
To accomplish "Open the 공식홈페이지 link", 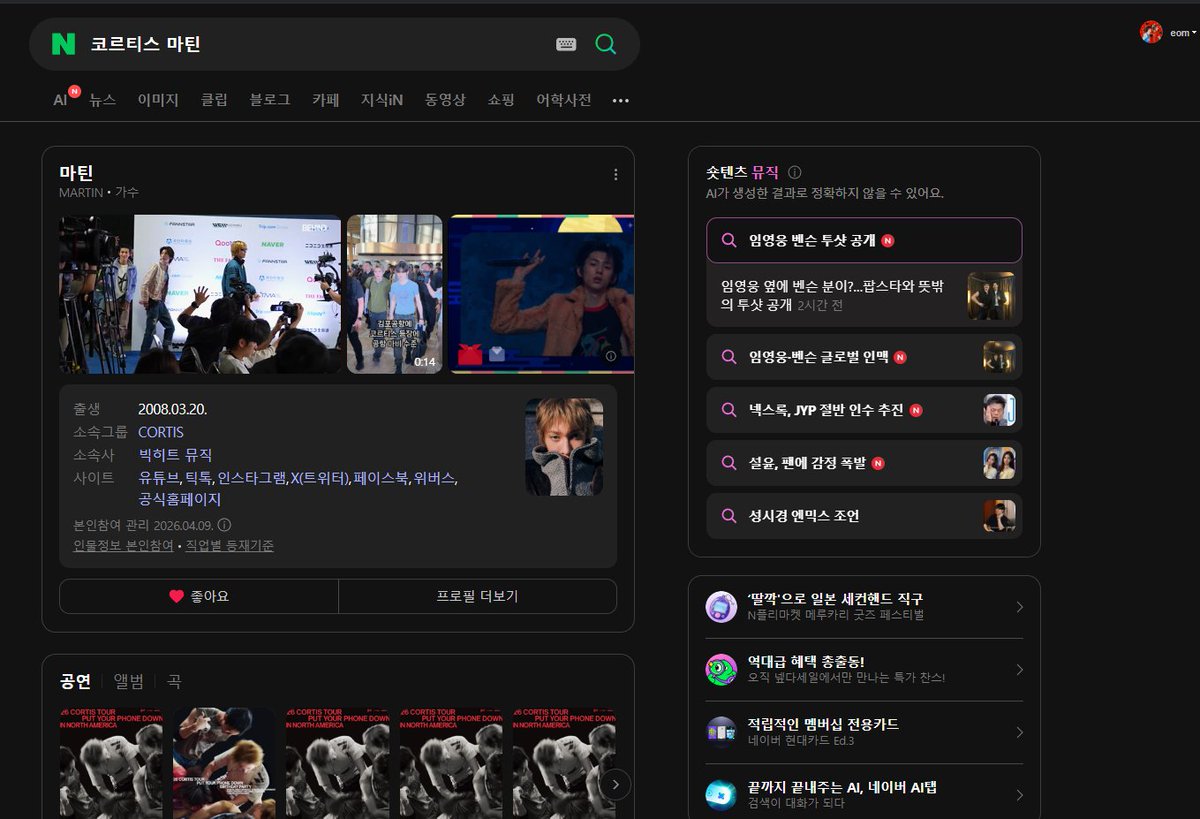I will click(x=180, y=499).
